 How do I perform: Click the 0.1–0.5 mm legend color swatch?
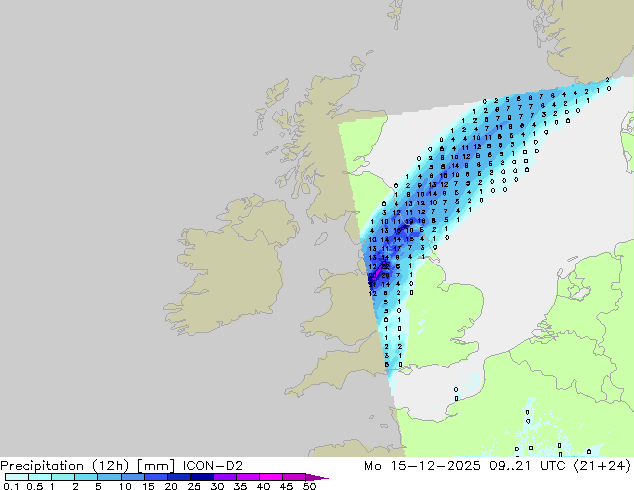[x=17, y=477]
